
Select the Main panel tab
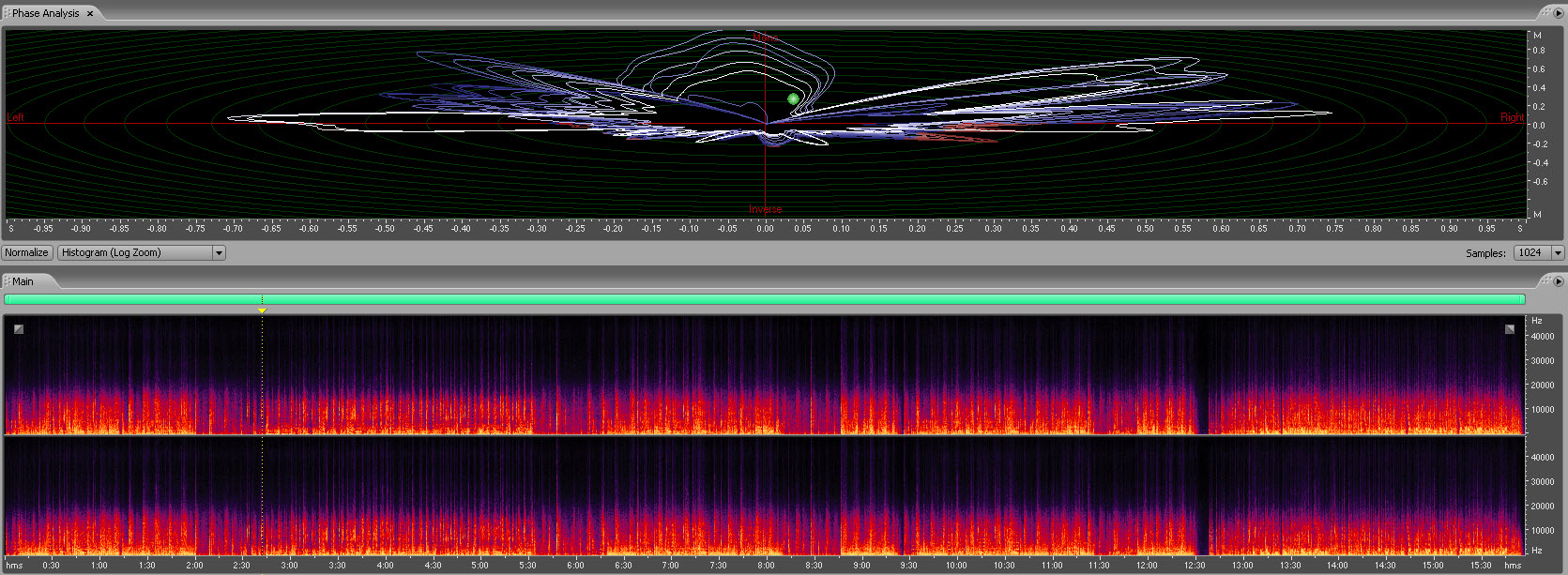pyautogui.click(x=23, y=281)
